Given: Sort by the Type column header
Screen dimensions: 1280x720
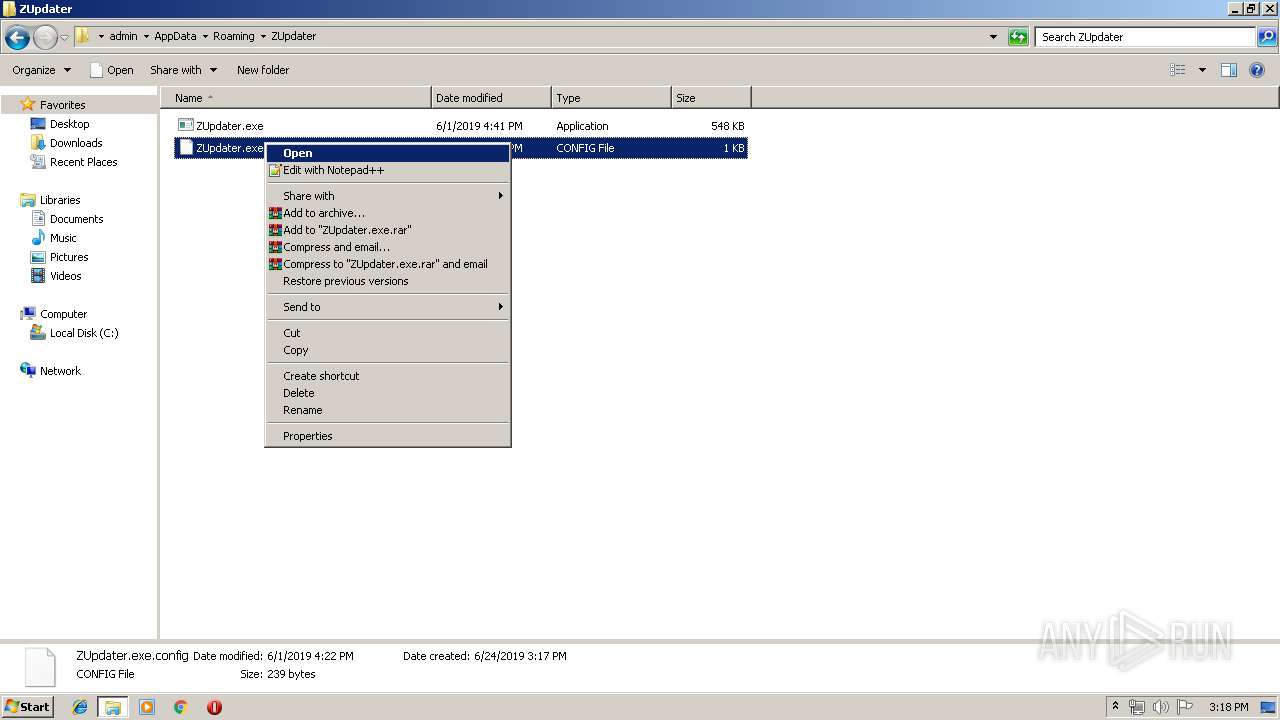Looking at the screenshot, I should click(x=611, y=98).
